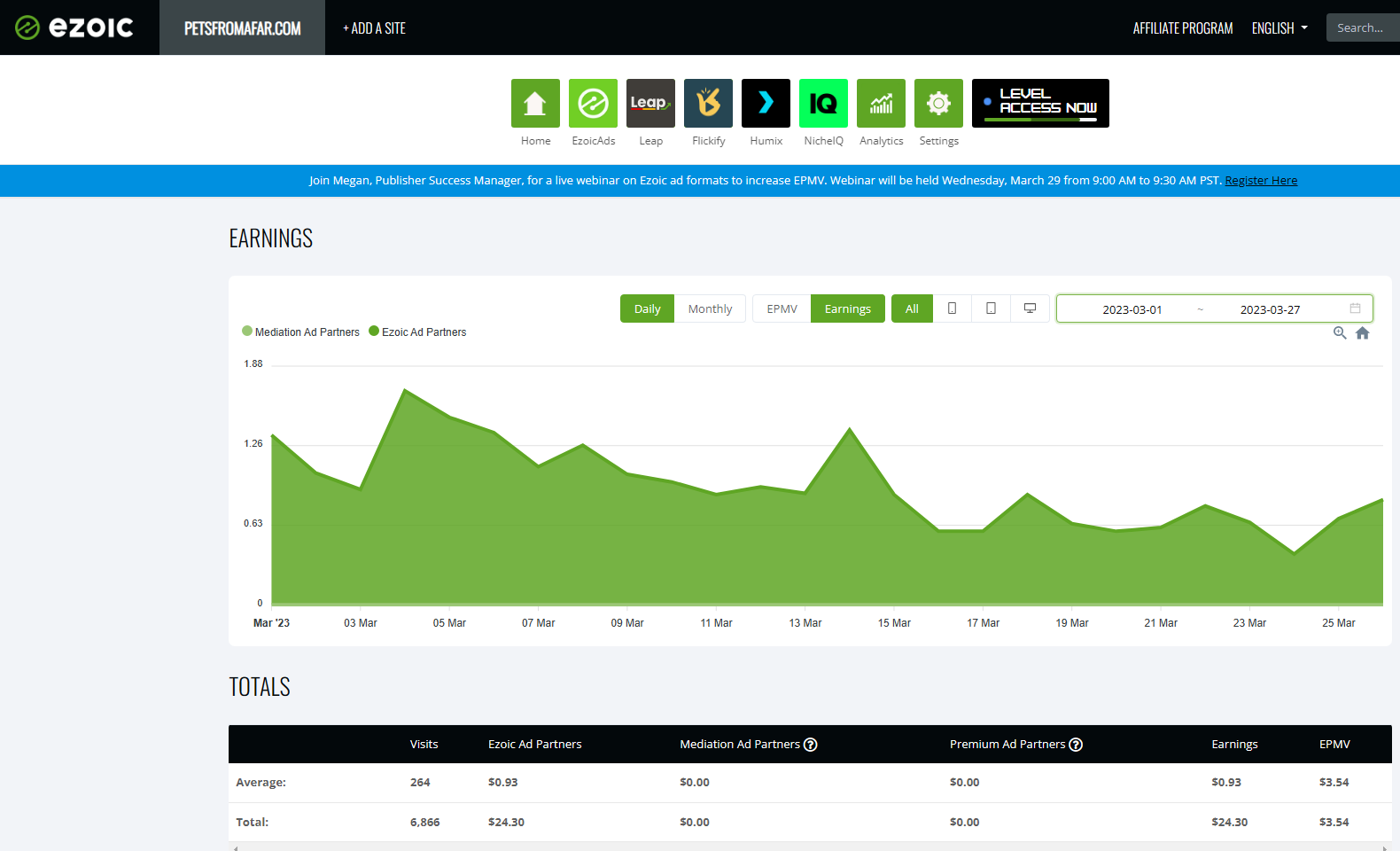Image resolution: width=1400 pixels, height=851 pixels.
Task: Filter chart by mobile phone device icon
Action: [x=952, y=308]
